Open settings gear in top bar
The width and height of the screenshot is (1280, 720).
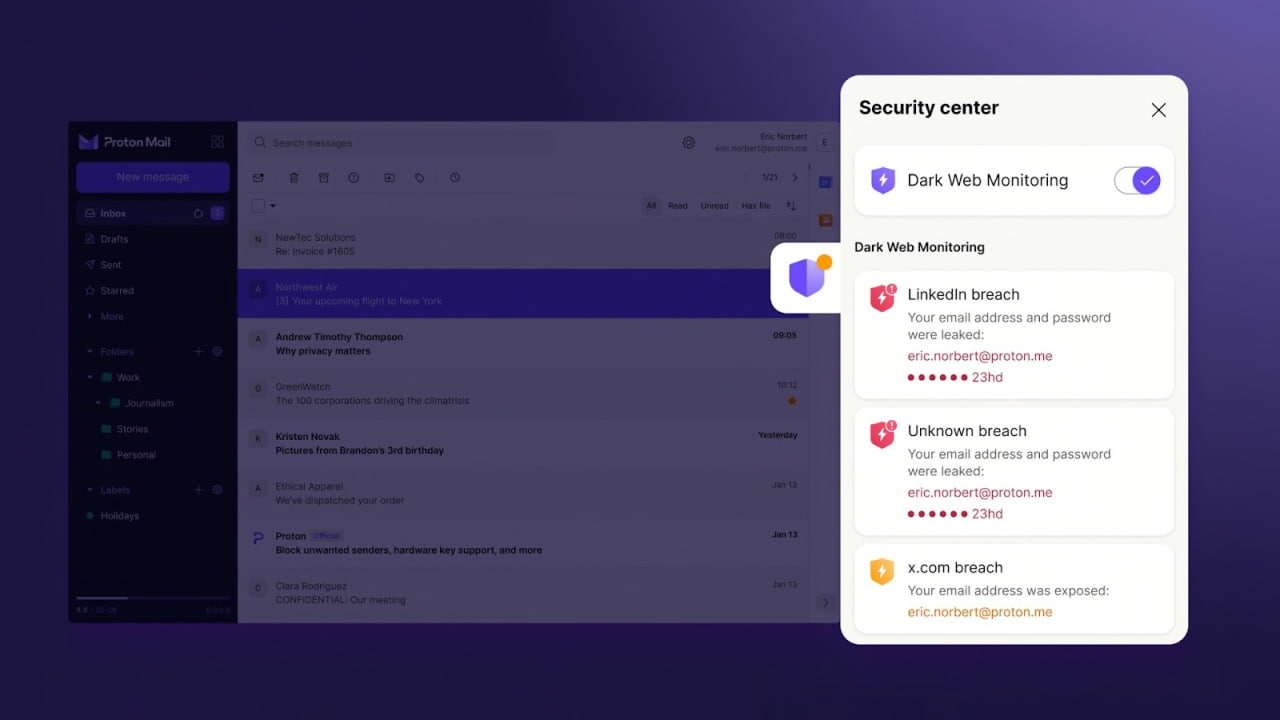688,143
